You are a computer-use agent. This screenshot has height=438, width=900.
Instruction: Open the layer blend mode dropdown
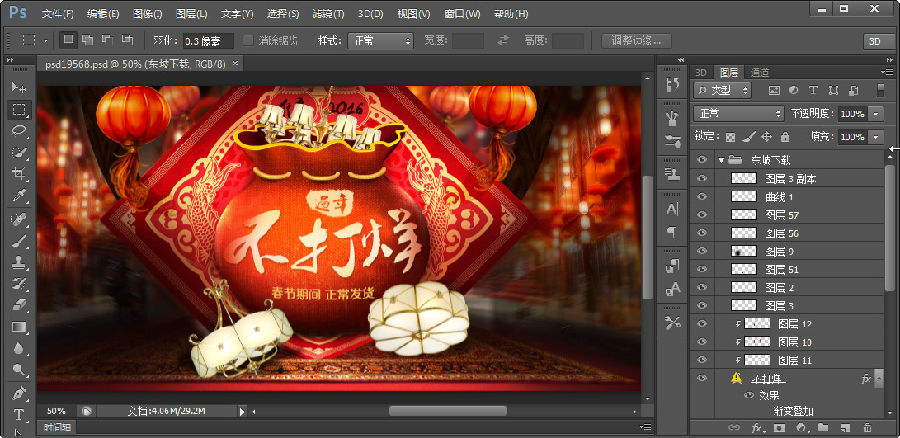[738, 113]
